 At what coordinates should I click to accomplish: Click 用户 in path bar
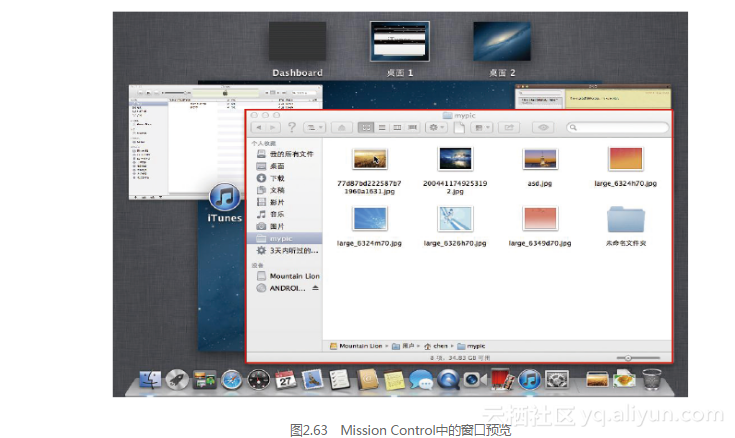pos(404,346)
